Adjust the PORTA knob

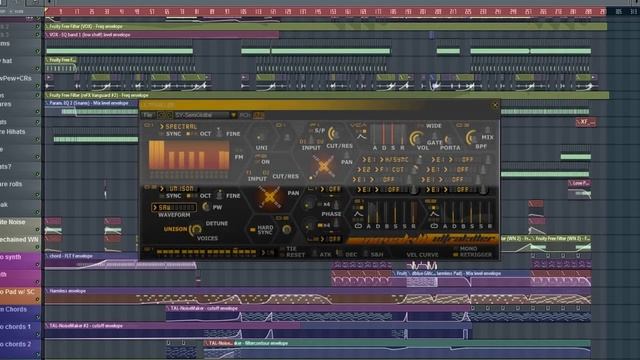pyautogui.click(x=449, y=140)
